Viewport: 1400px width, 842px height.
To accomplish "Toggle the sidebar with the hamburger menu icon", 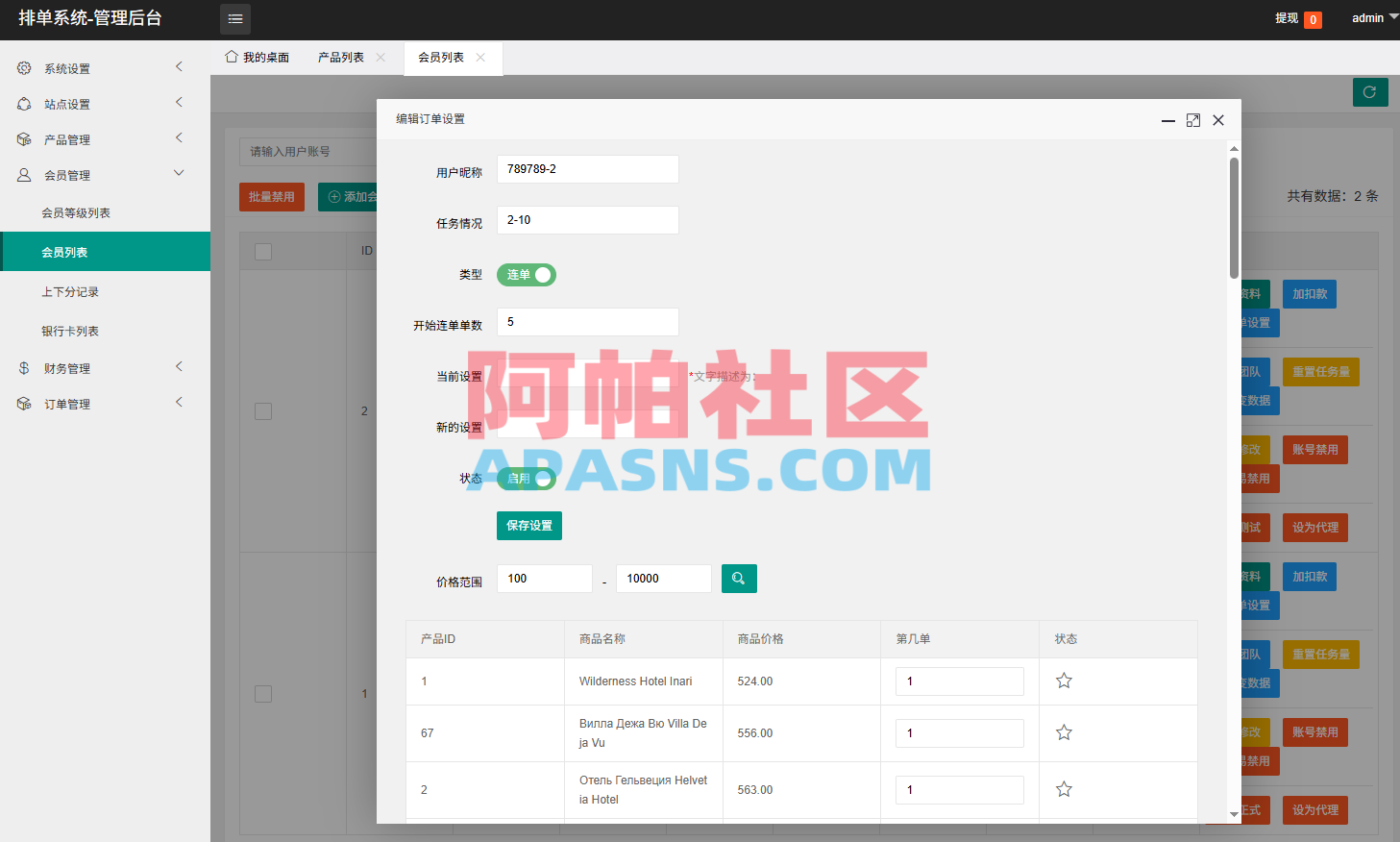I will point(235,19).
